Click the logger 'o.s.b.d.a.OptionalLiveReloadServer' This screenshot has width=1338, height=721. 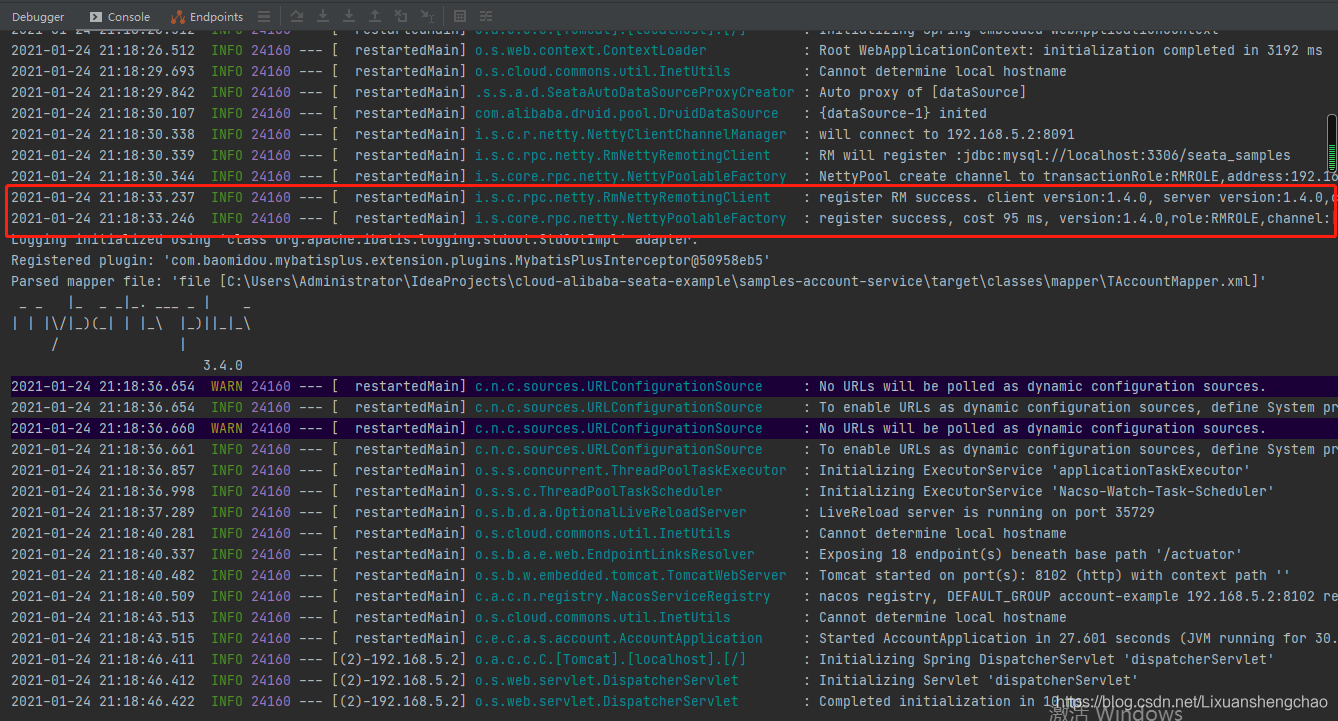coord(610,512)
